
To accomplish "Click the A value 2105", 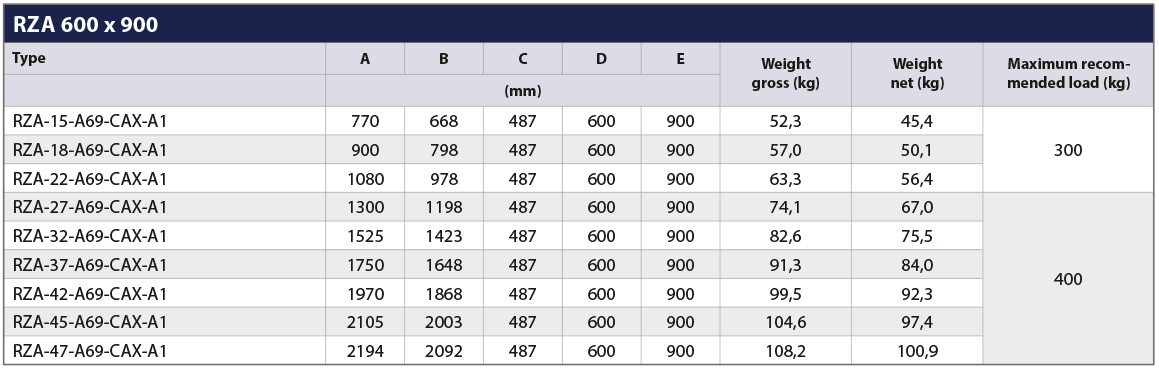I will click(x=365, y=322).
